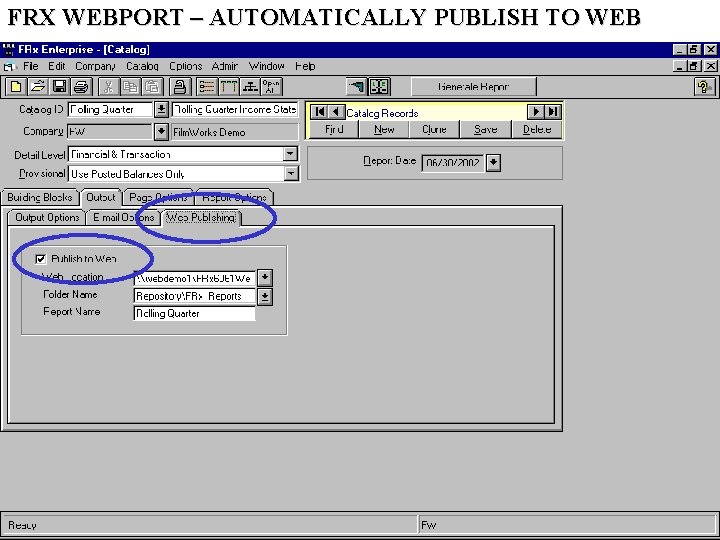Open the Window menu
Viewport: 720px width, 540px height.
(266, 66)
